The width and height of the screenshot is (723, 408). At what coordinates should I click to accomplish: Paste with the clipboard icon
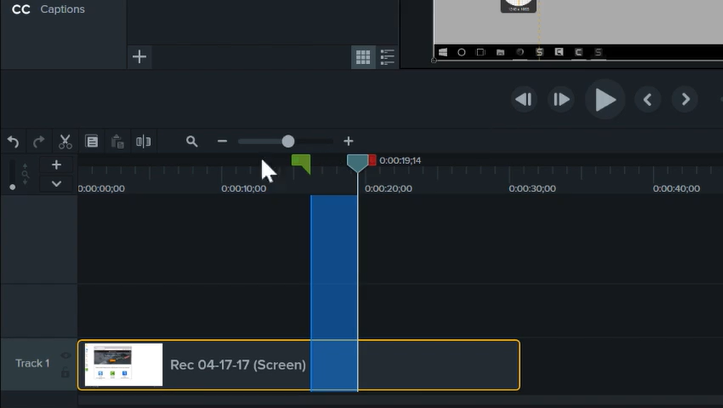tap(118, 142)
